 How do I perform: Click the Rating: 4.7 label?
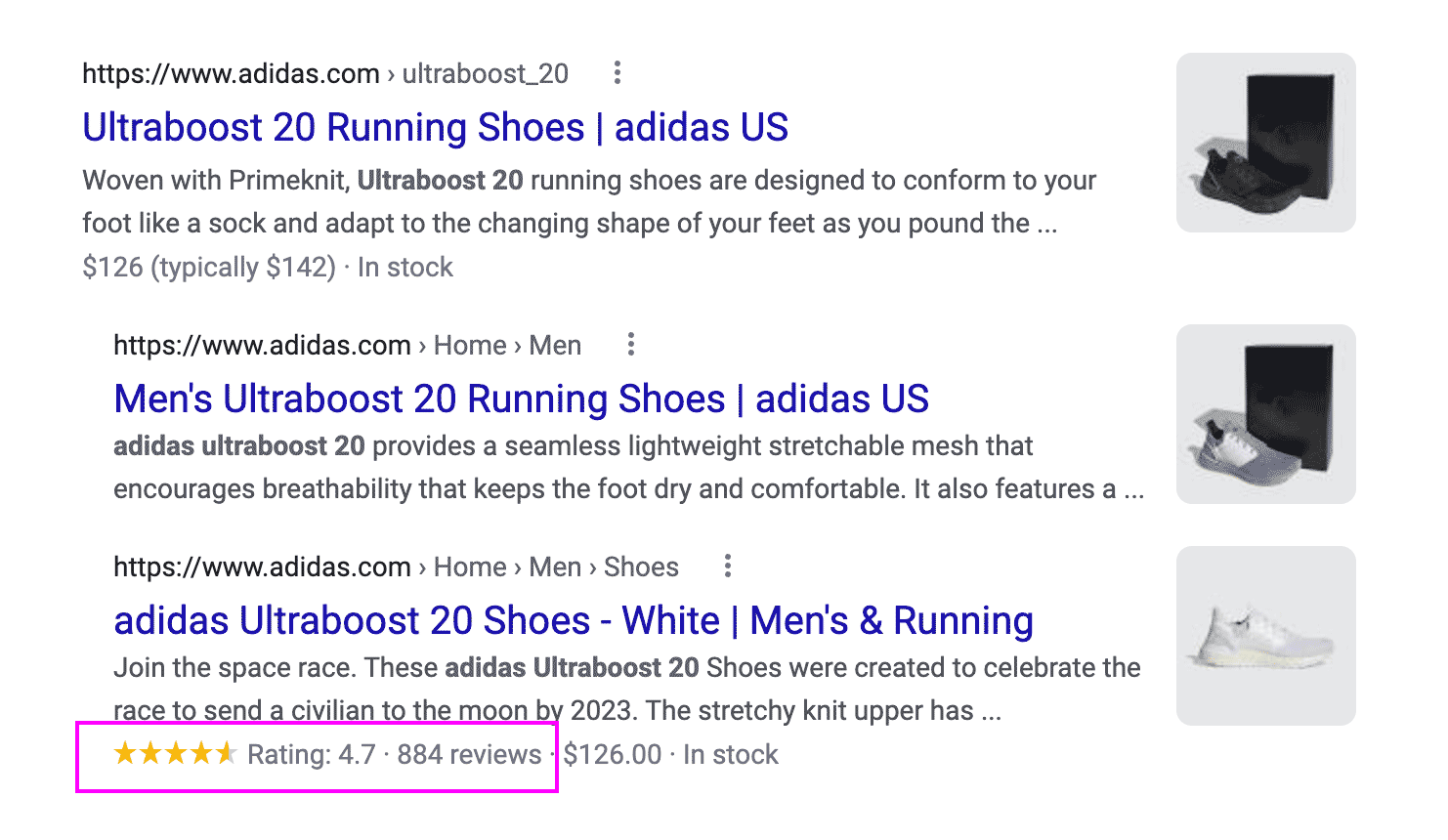(x=311, y=754)
